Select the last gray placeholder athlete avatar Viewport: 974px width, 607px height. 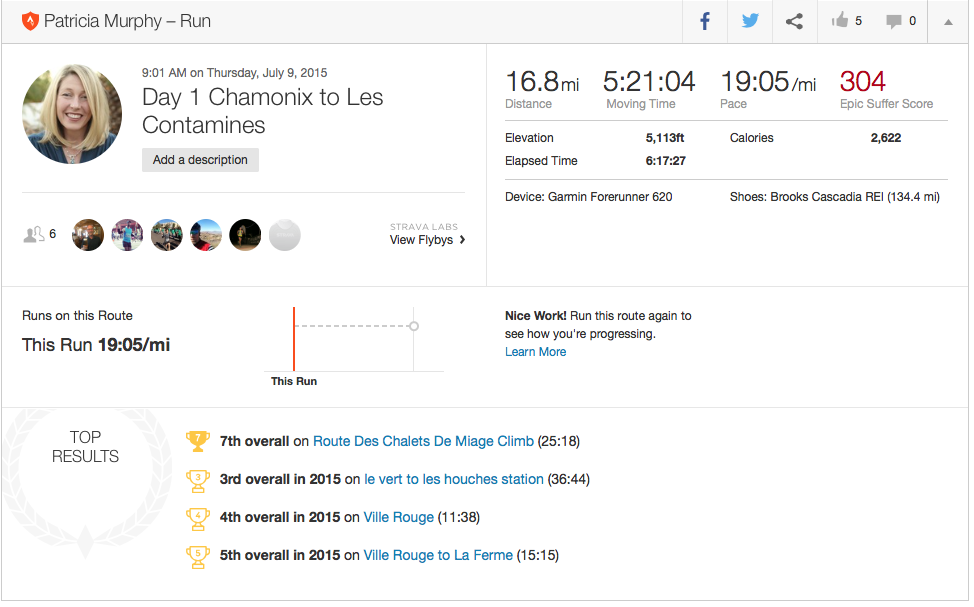point(285,235)
